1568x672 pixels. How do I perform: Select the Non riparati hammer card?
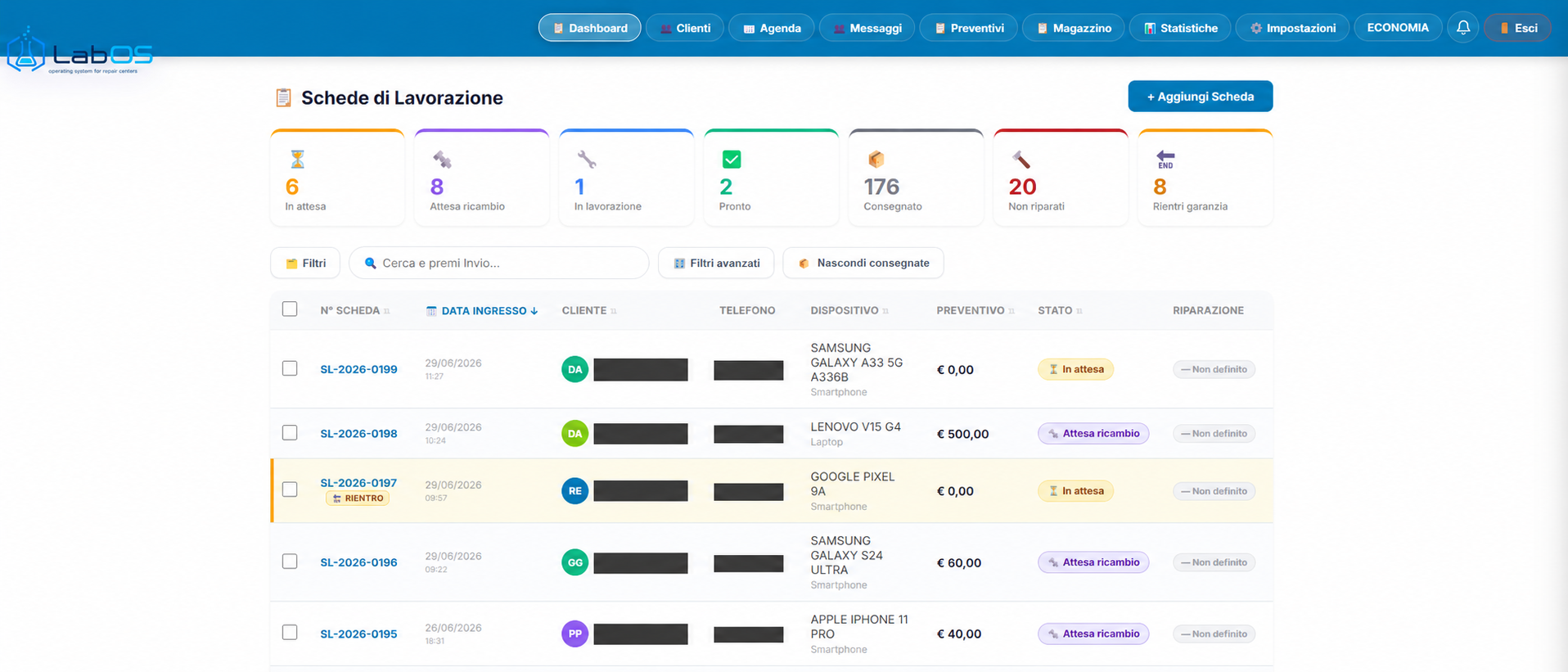click(1061, 178)
